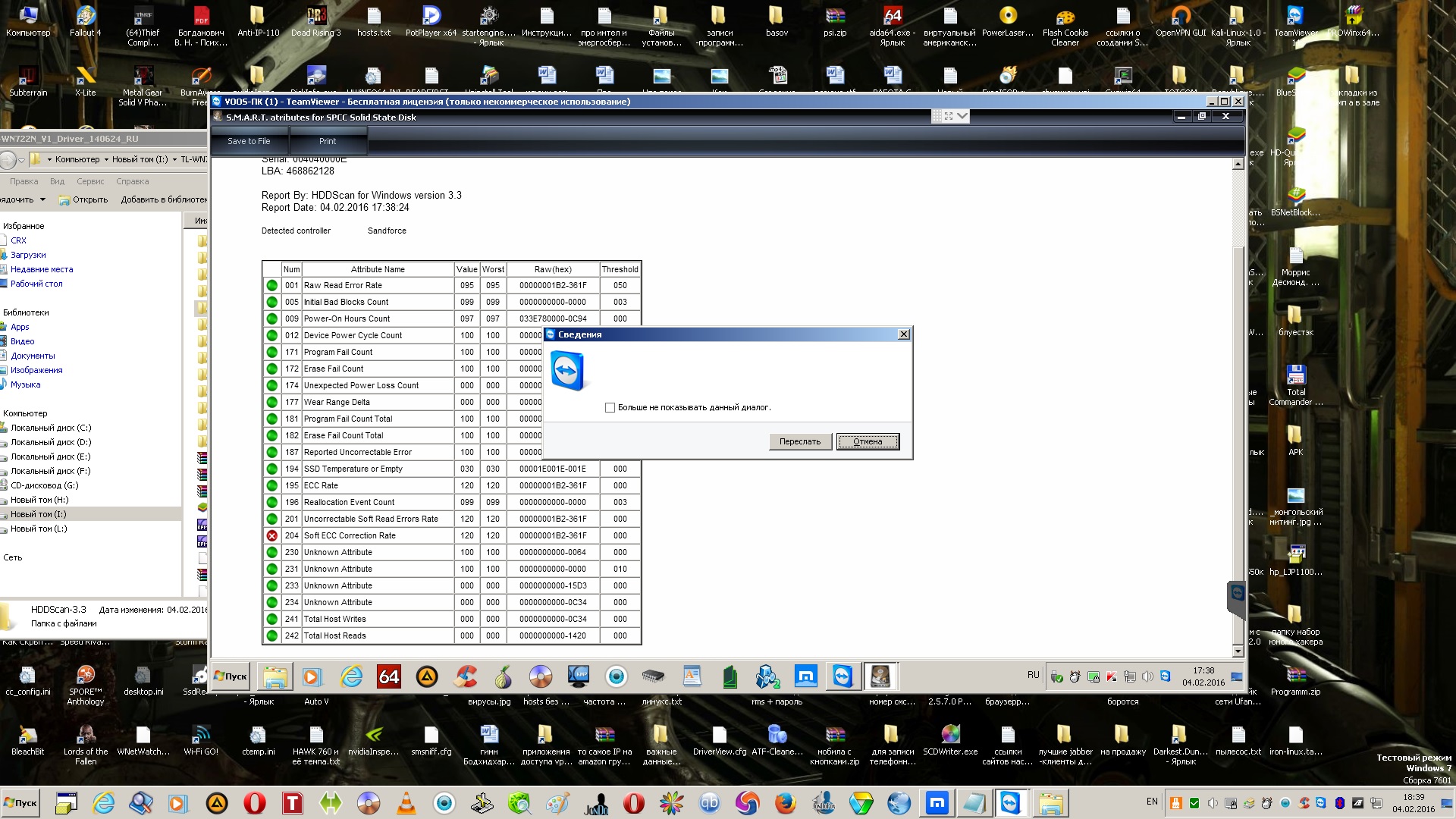
Task: Click red error icon for Soft ECC Correction Rate
Action: 271,535
